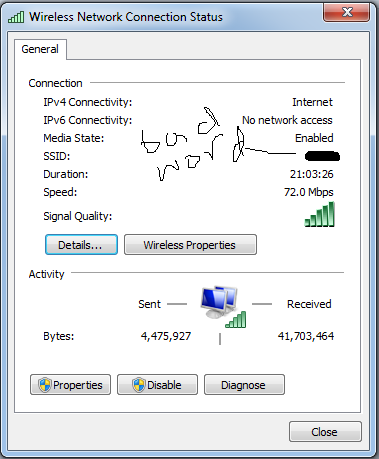Click the wireless signal icon in title bar

pyautogui.click(x=16, y=17)
